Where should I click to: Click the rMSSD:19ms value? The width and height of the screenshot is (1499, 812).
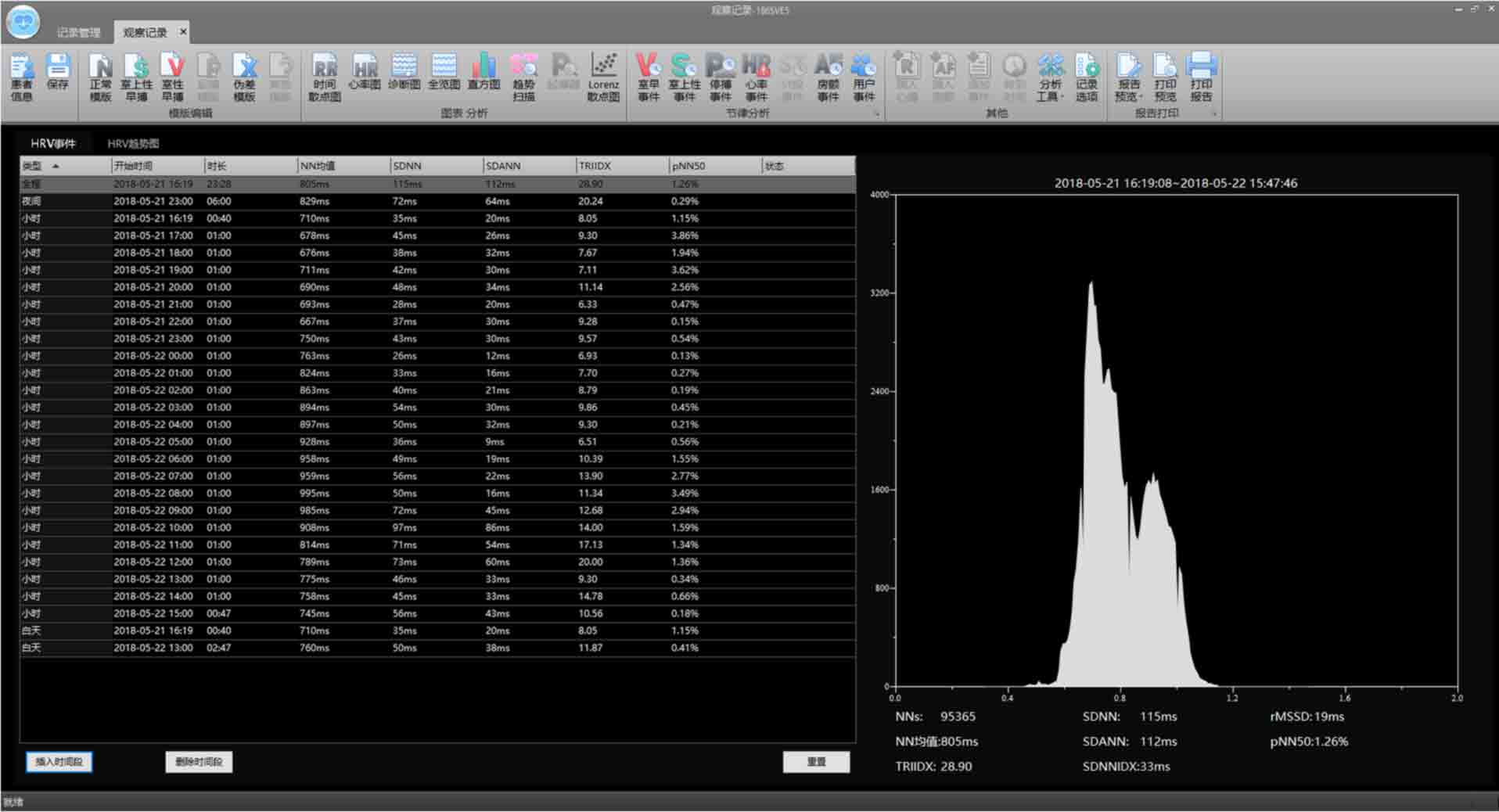pyautogui.click(x=1307, y=717)
